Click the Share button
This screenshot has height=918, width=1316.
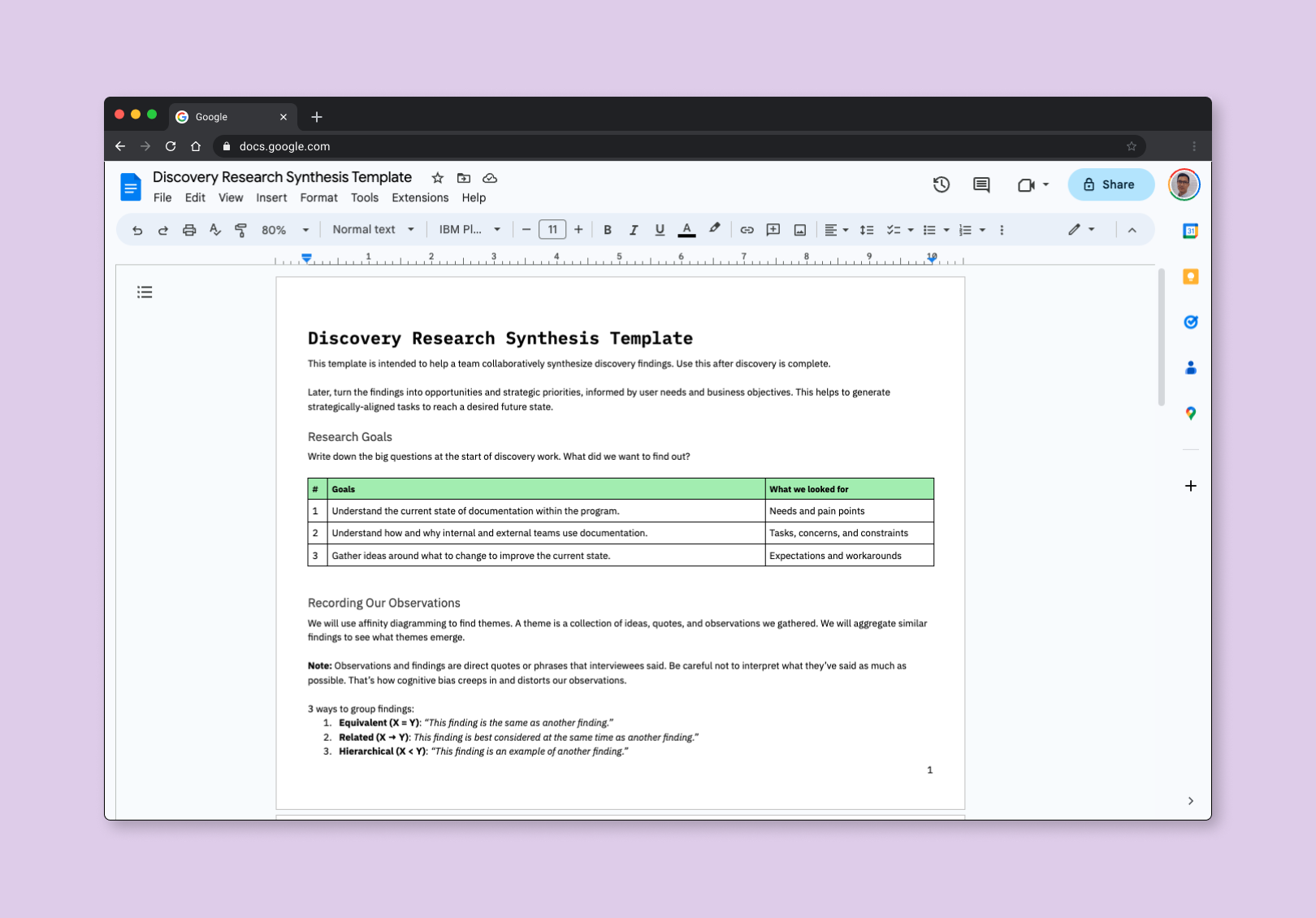(1110, 184)
